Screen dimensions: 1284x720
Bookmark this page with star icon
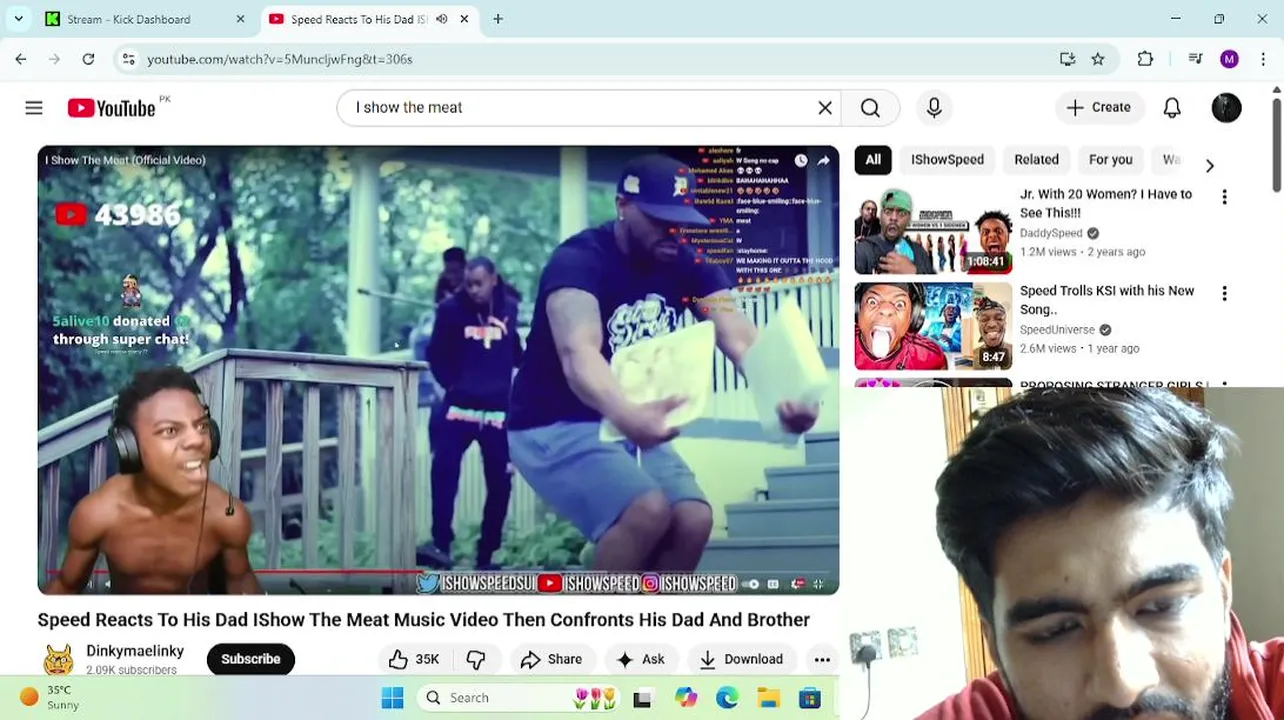point(1098,59)
